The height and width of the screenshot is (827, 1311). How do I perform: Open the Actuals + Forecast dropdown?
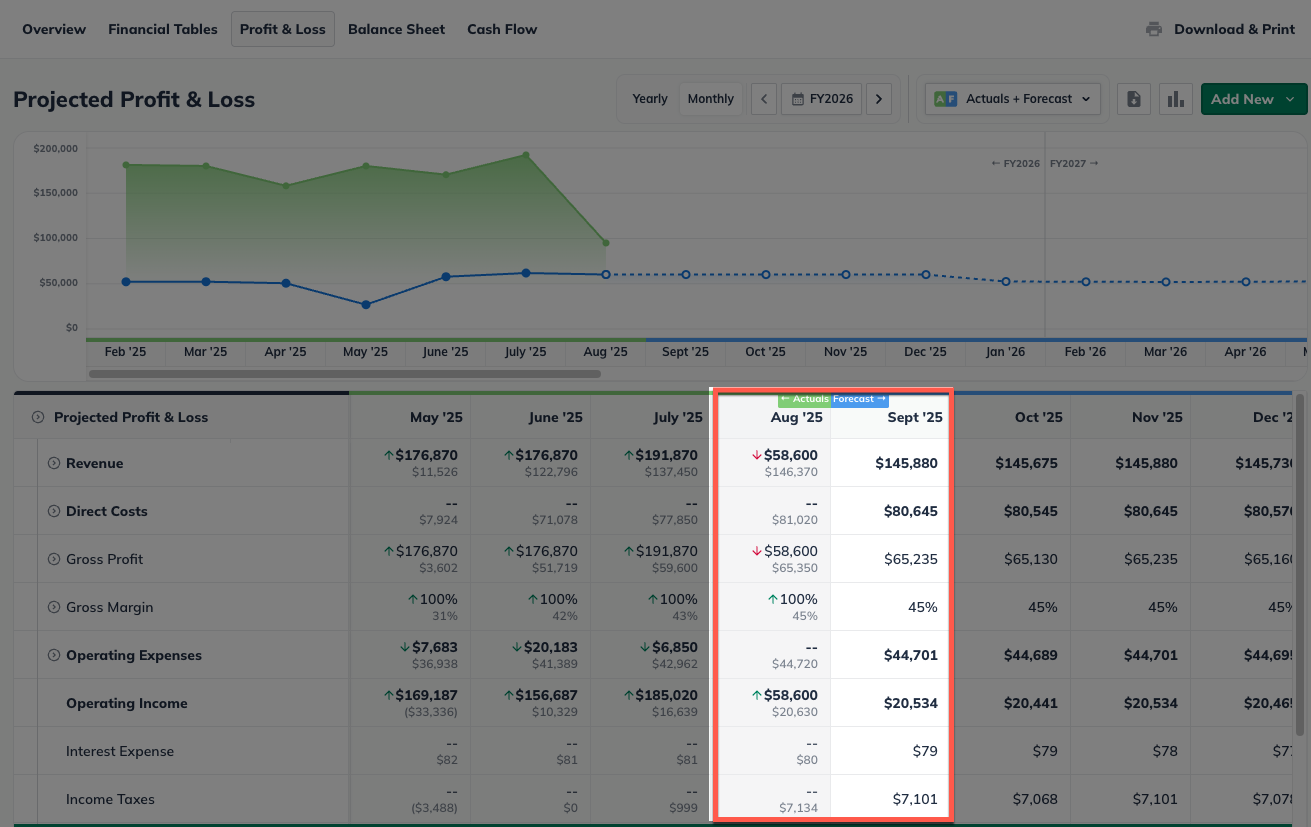pyautogui.click(x=1013, y=99)
